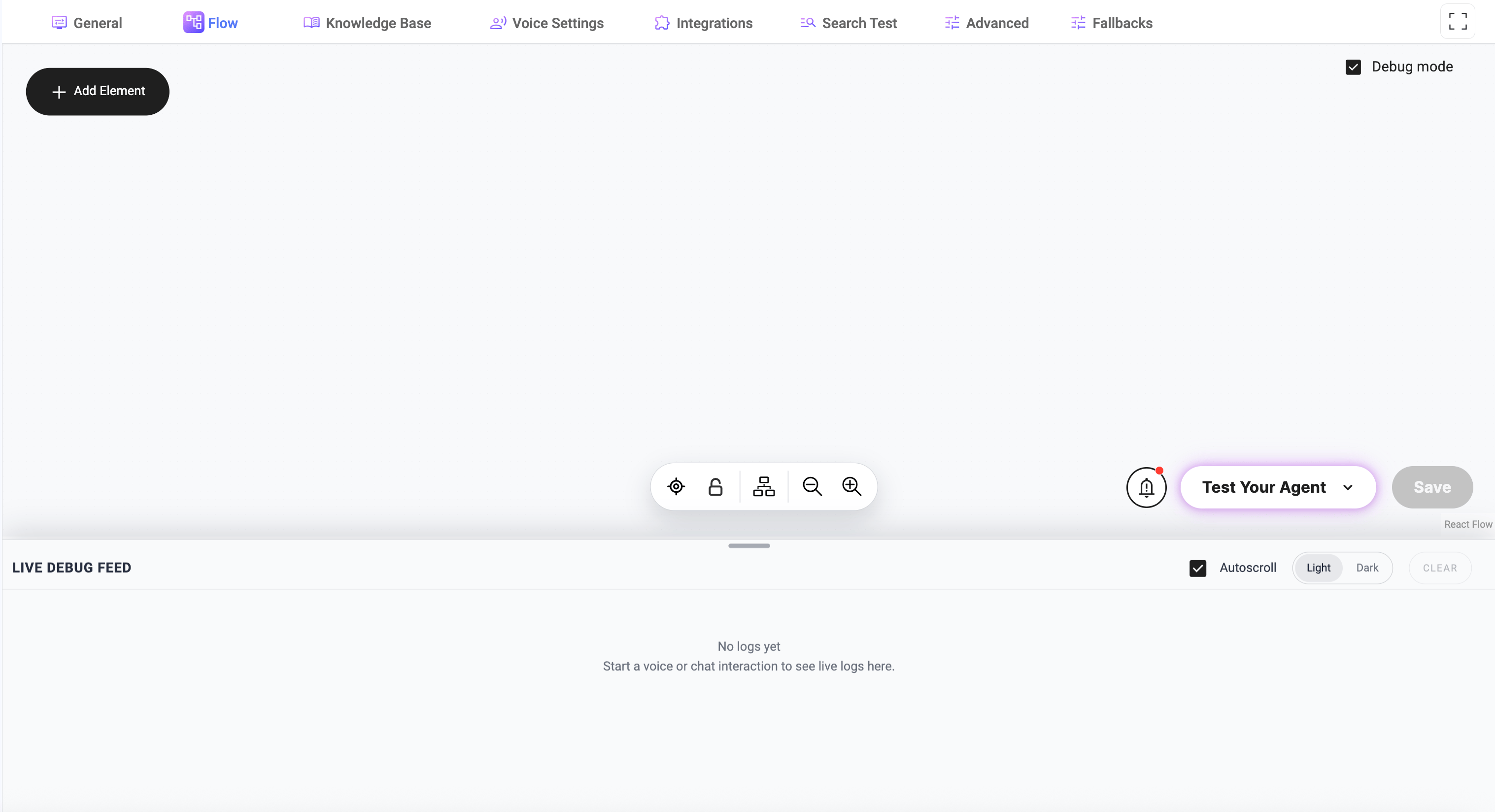Click the CLEAR logs button
1495x812 pixels.
[1440, 568]
